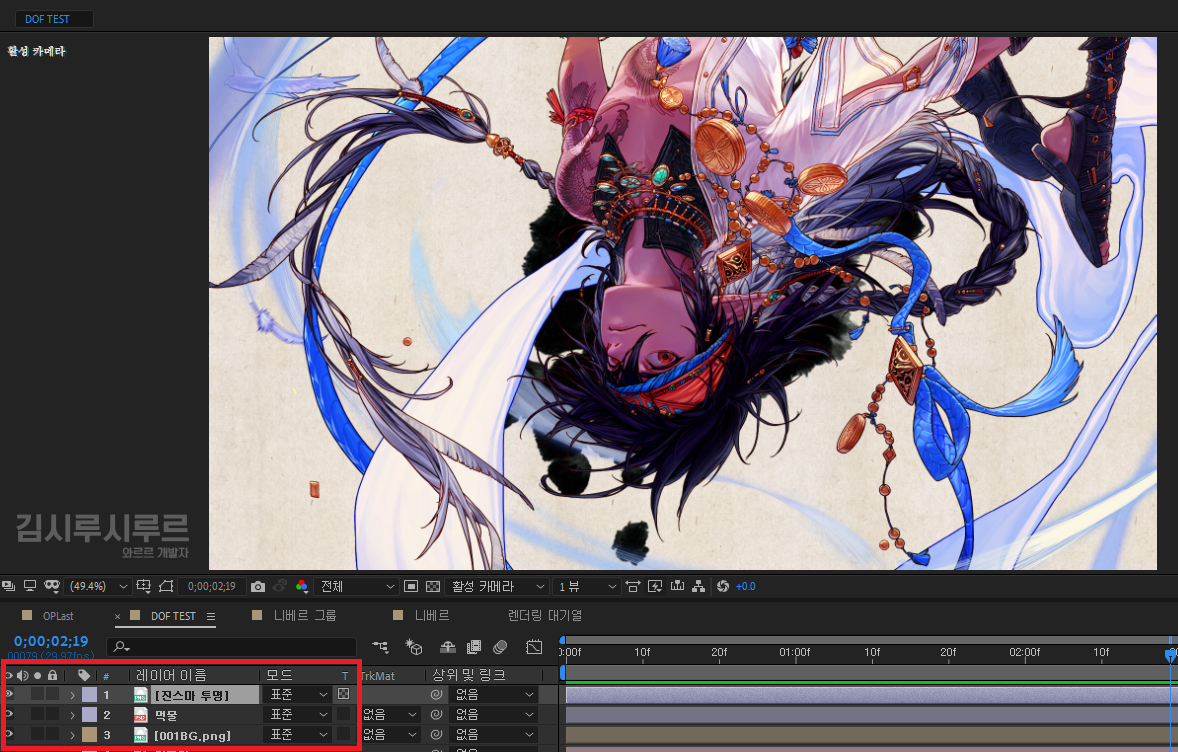Open 진스마 투명 blend mode dropdown
1178x752 pixels.
(x=298, y=695)
